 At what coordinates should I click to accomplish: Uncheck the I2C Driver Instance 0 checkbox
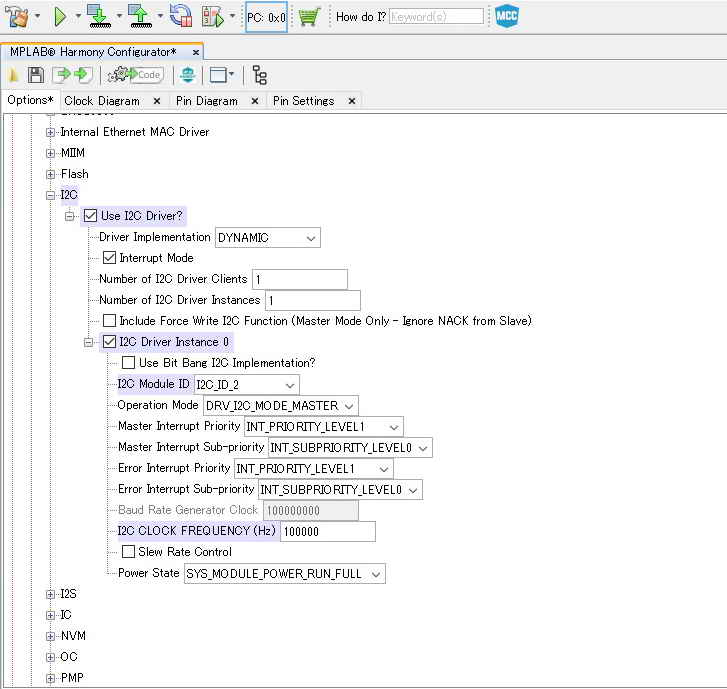click(109, 342)
